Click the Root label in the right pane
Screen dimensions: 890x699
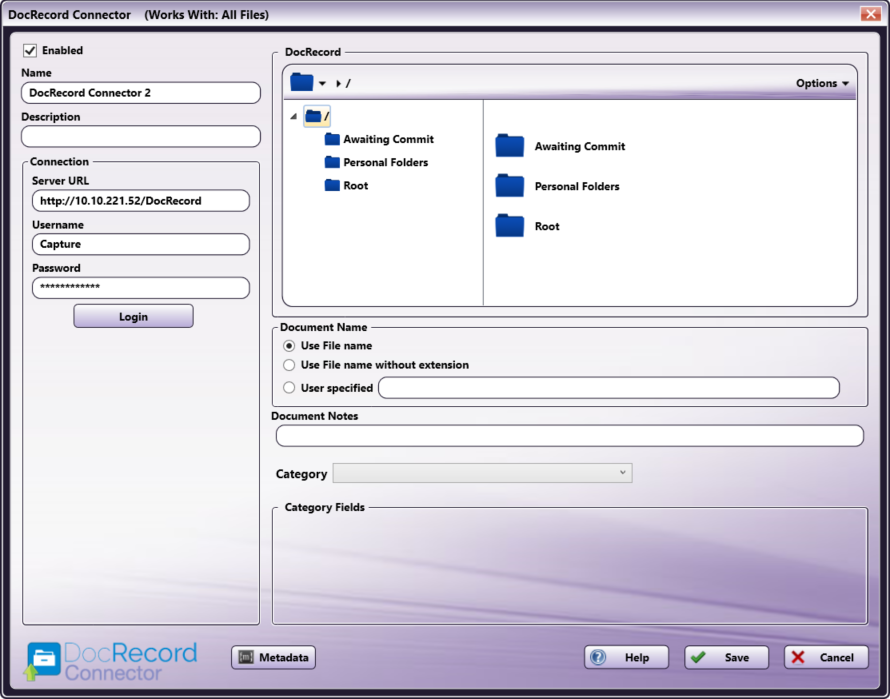[x=547, y=226]
